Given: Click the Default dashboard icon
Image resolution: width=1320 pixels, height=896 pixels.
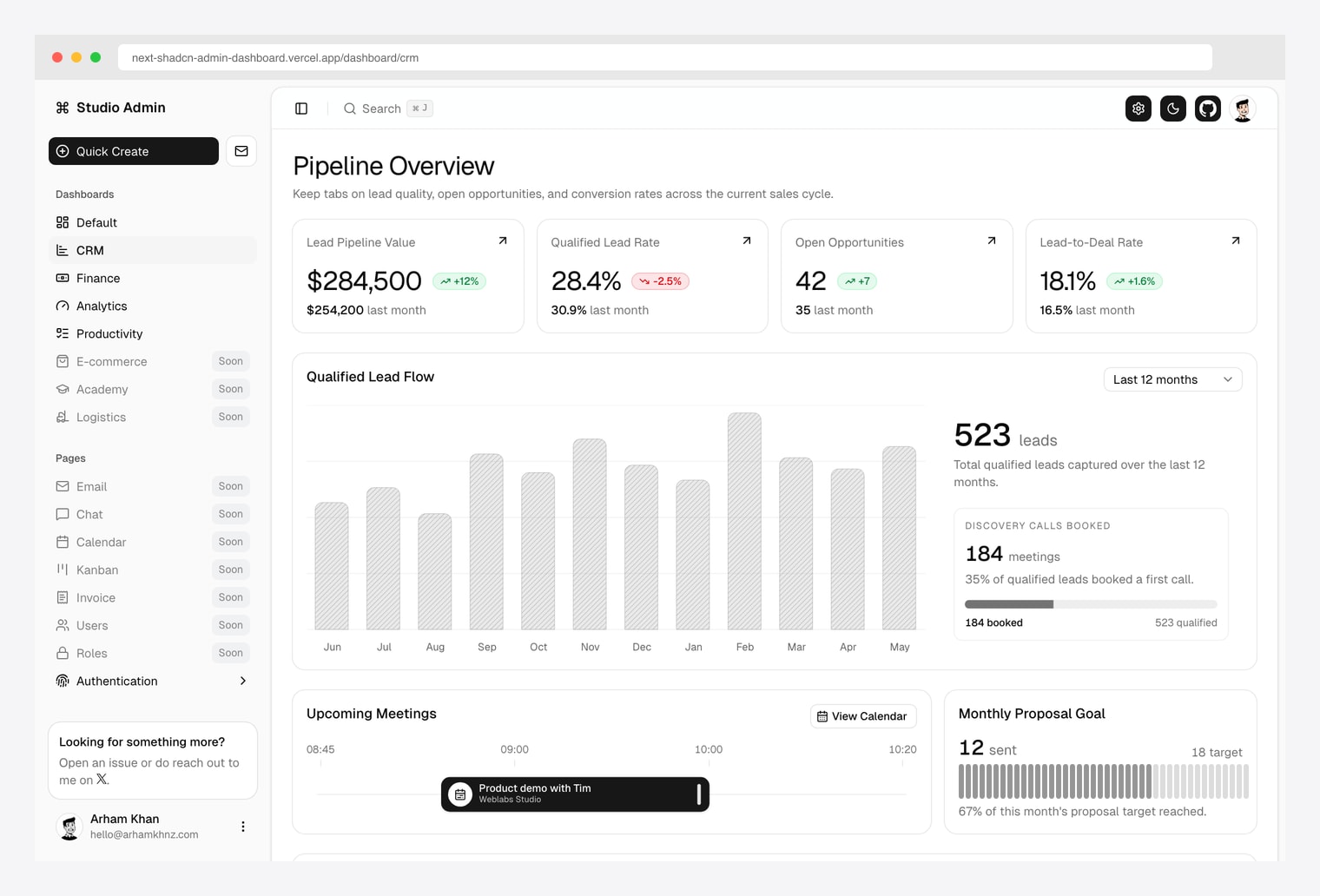Looking at the screenshot, I should pos(63,222).
